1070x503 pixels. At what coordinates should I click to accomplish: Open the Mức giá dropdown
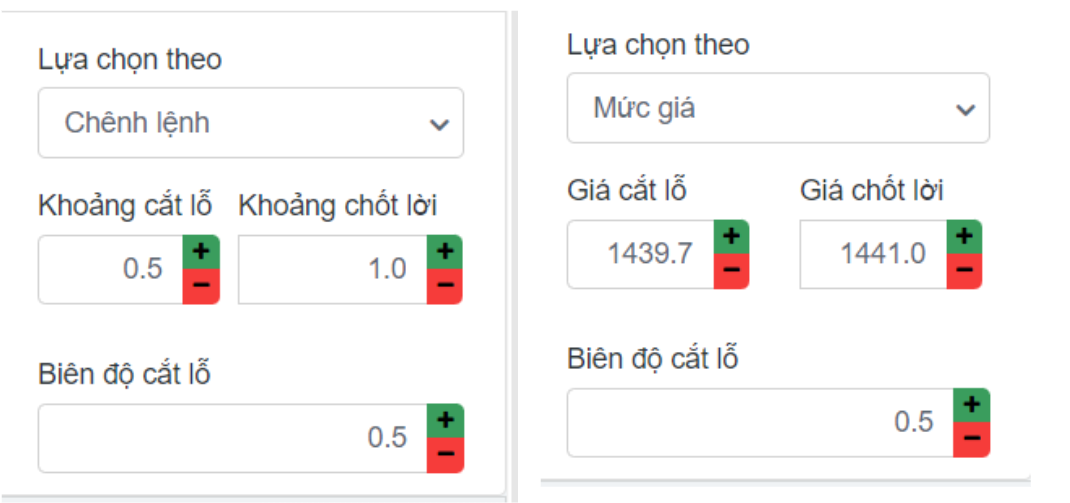(x=777, y=108)
